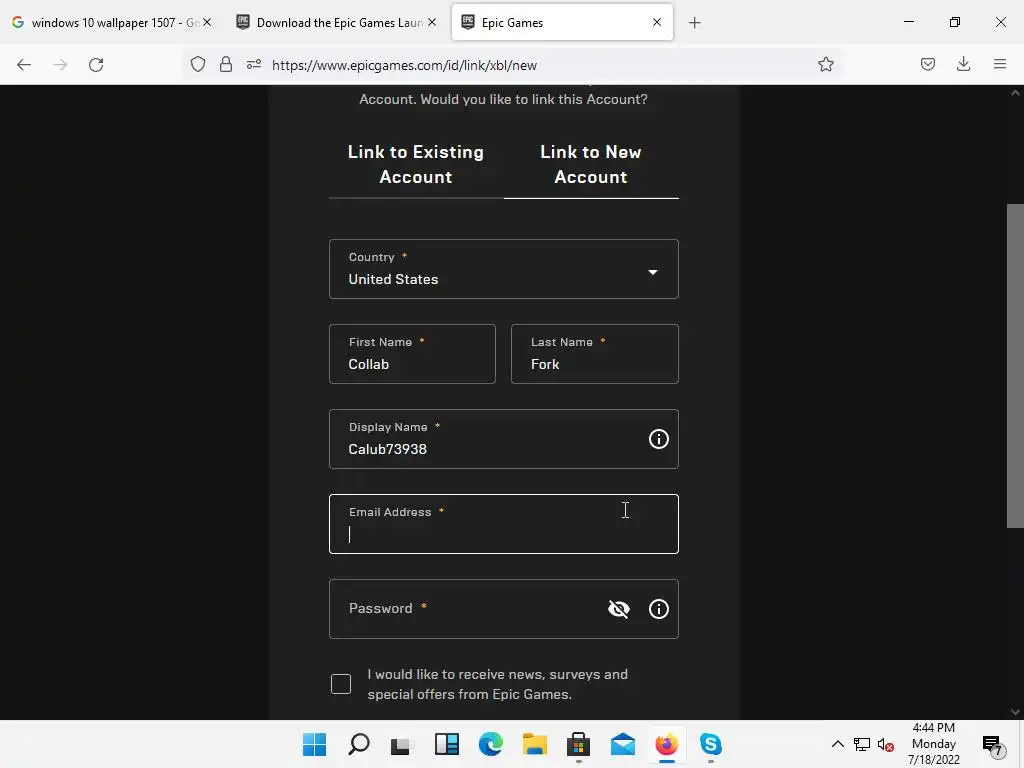Open File Explorer from taskbar

[x=534, y=744]
